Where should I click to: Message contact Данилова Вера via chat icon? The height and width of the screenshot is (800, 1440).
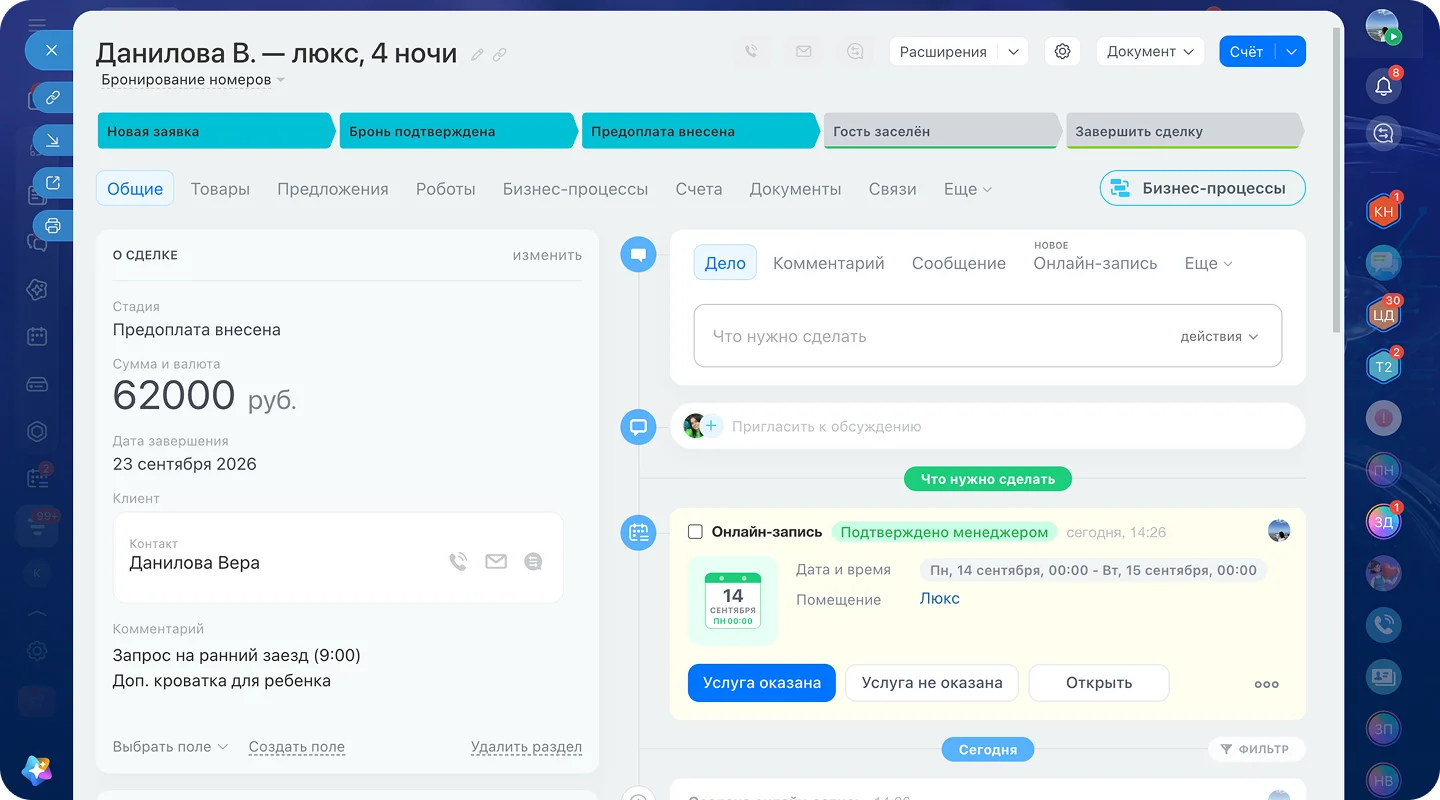click(x=533, y=562)
